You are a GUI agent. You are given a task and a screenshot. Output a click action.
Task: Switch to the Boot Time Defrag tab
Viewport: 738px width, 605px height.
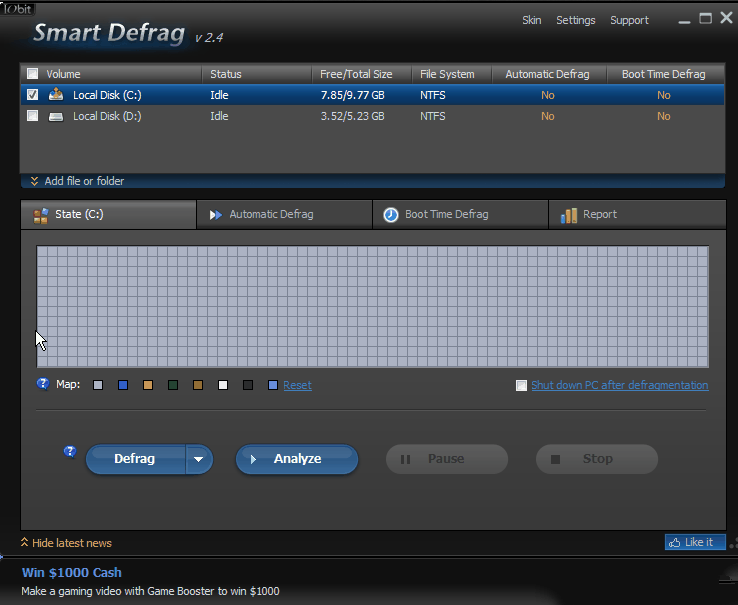coord(460,215)
